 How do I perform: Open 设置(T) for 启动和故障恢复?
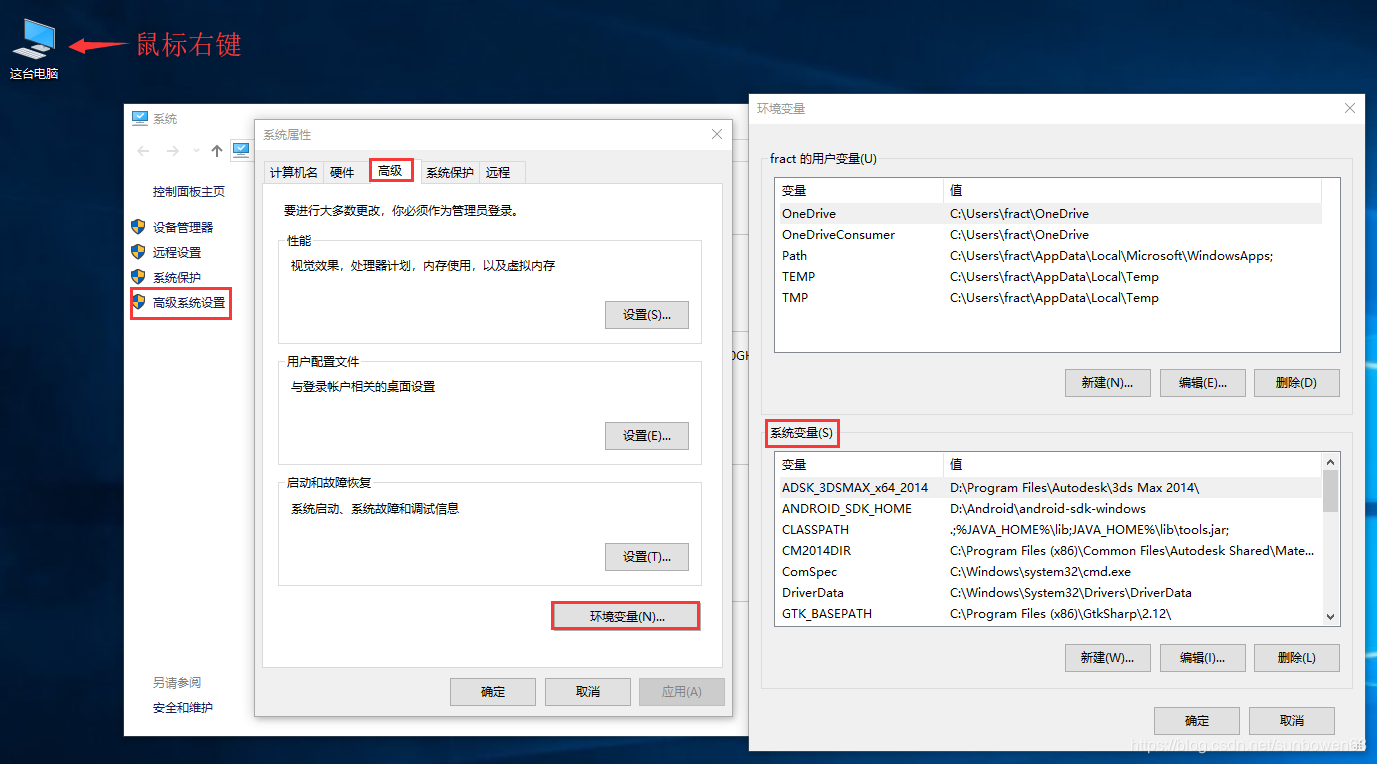click(x=647, y=557)
